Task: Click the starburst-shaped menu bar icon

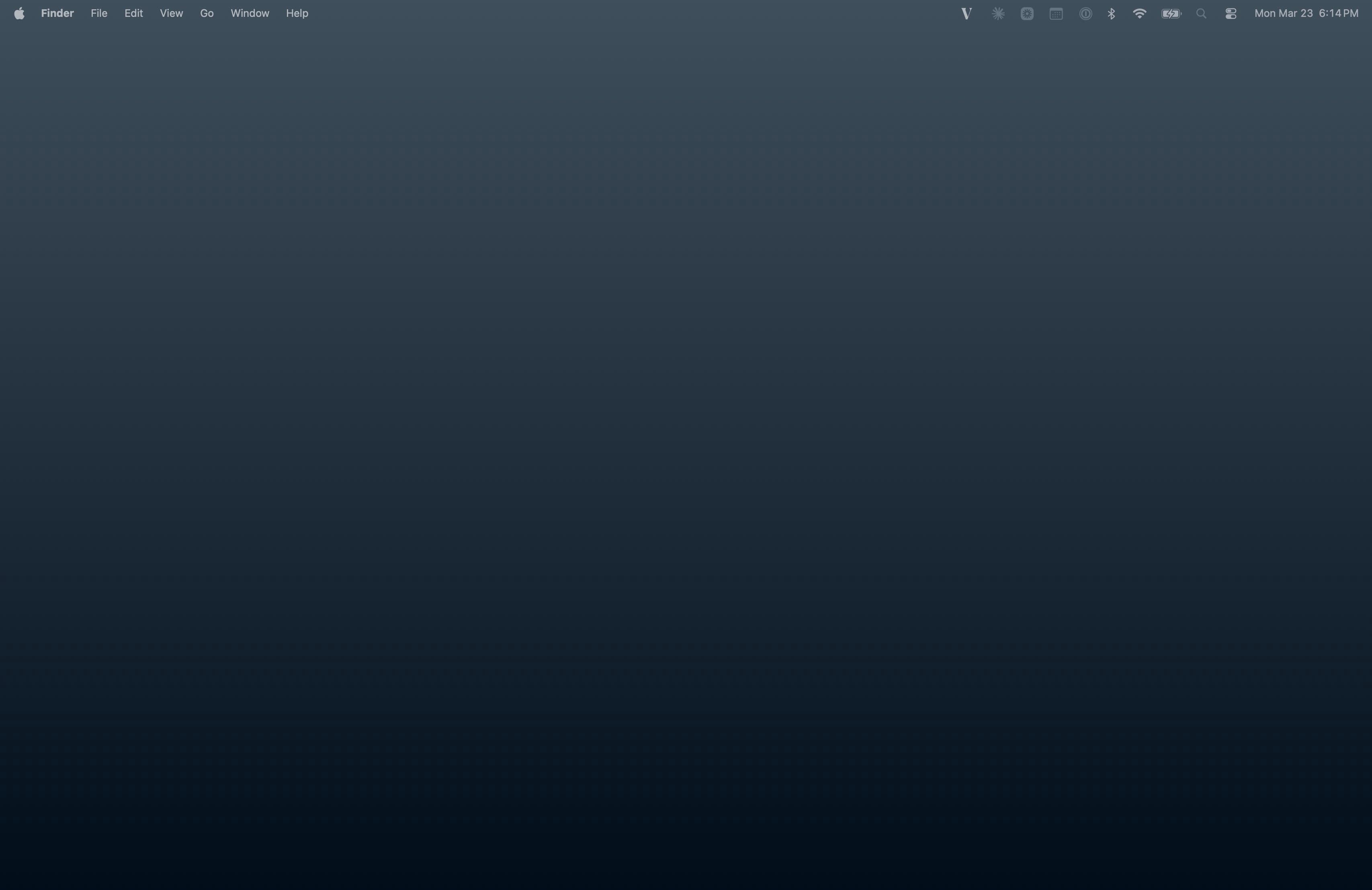Action: [998, 13]
